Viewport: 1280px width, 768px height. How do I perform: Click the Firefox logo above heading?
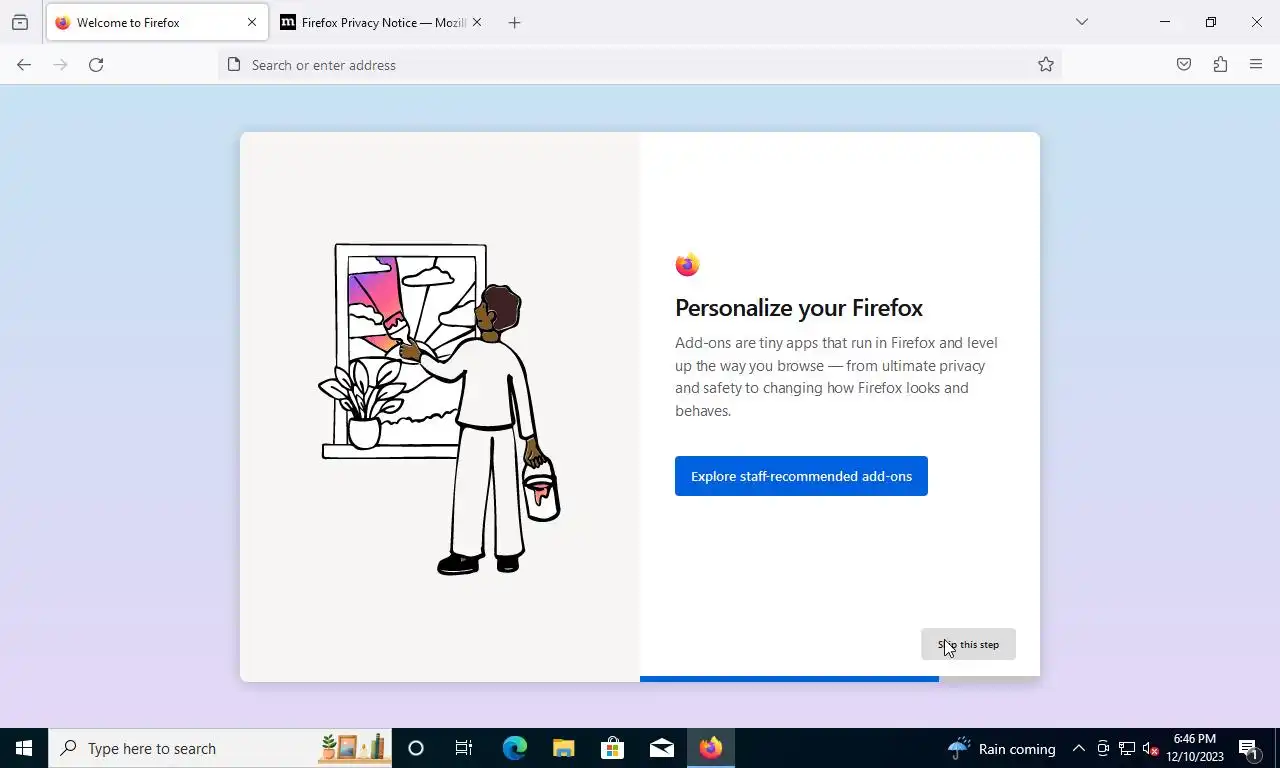click(x=687, y=265)
